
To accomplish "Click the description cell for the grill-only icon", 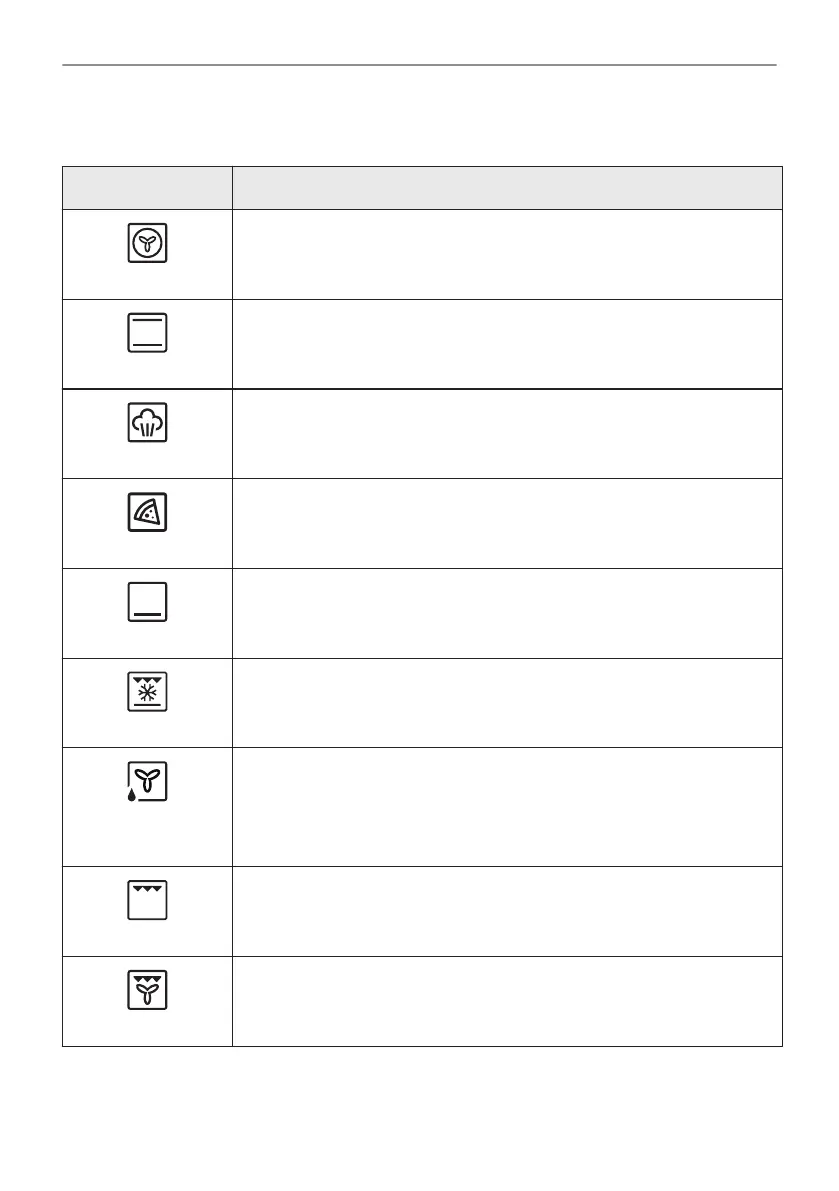I will [x=507, y=911].
